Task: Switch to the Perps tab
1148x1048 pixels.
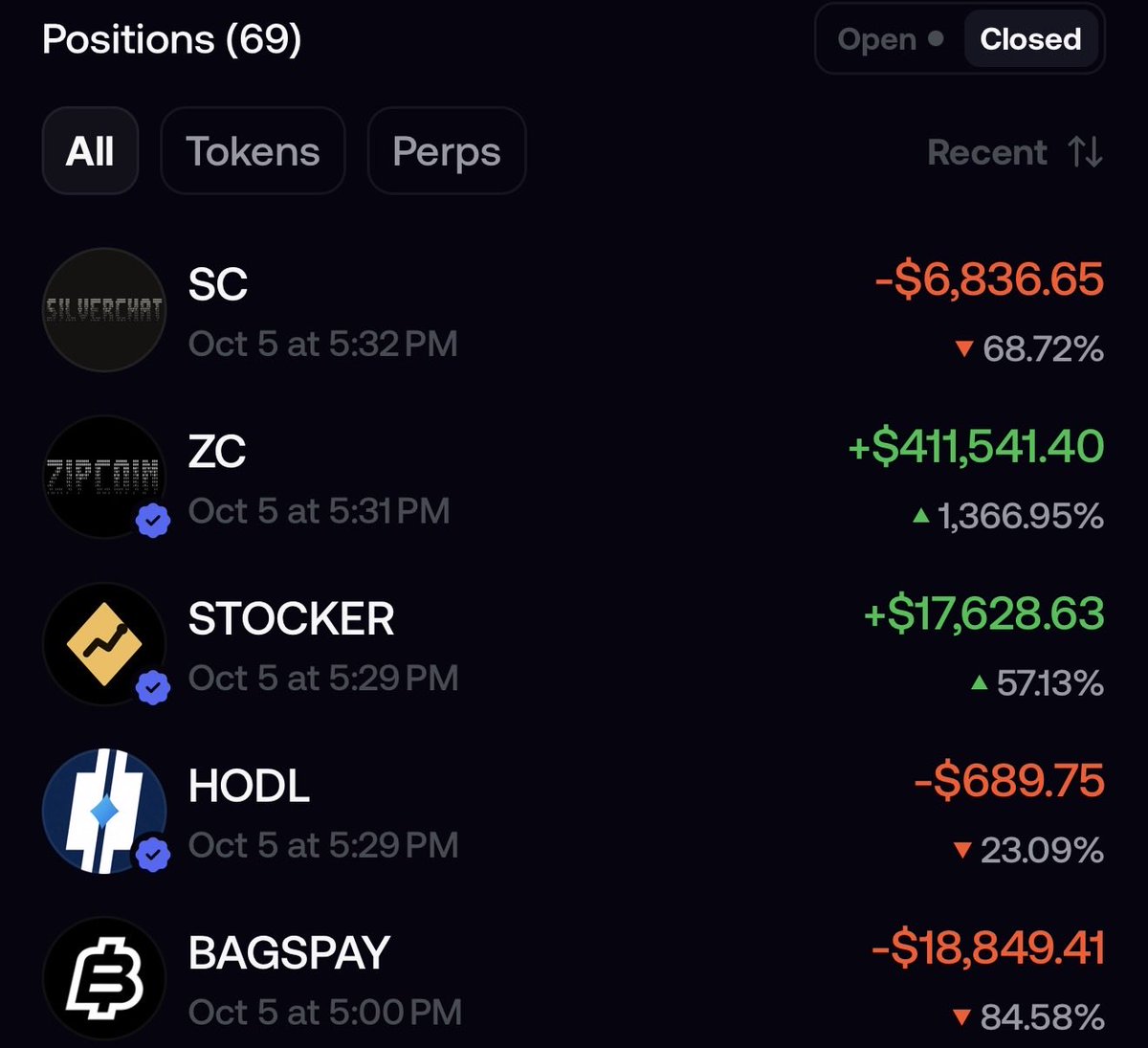Action: tap(447, 151)
